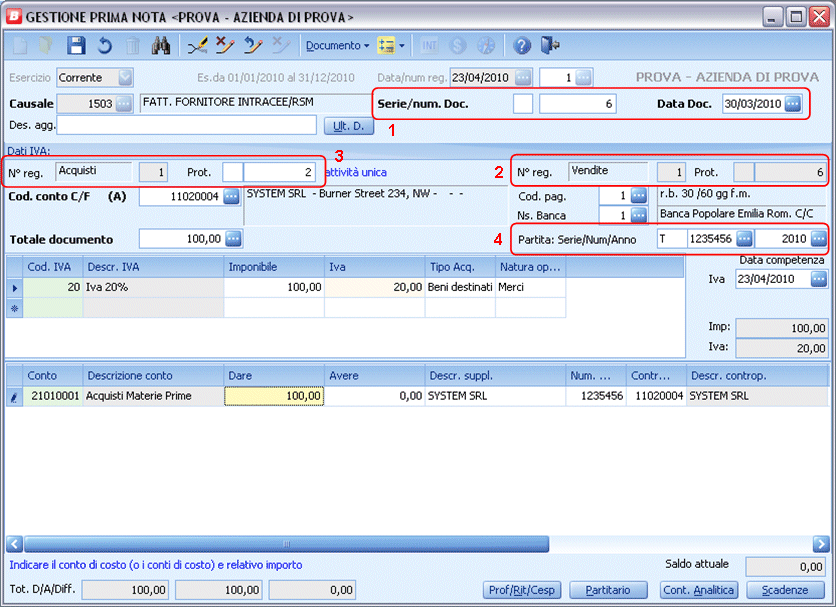Open the Help question mark icon
This screenshot has height=607, width=836.
(x=521, y=46)
